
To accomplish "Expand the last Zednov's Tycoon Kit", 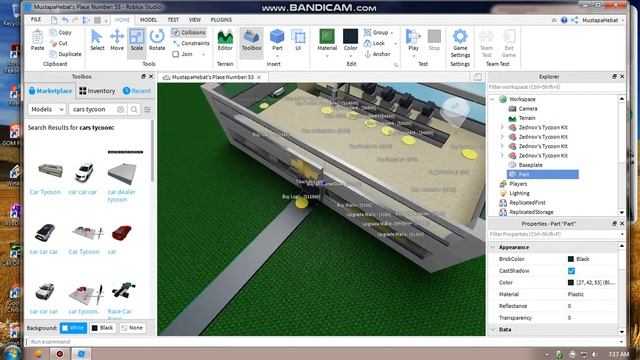I will point(502,156).
